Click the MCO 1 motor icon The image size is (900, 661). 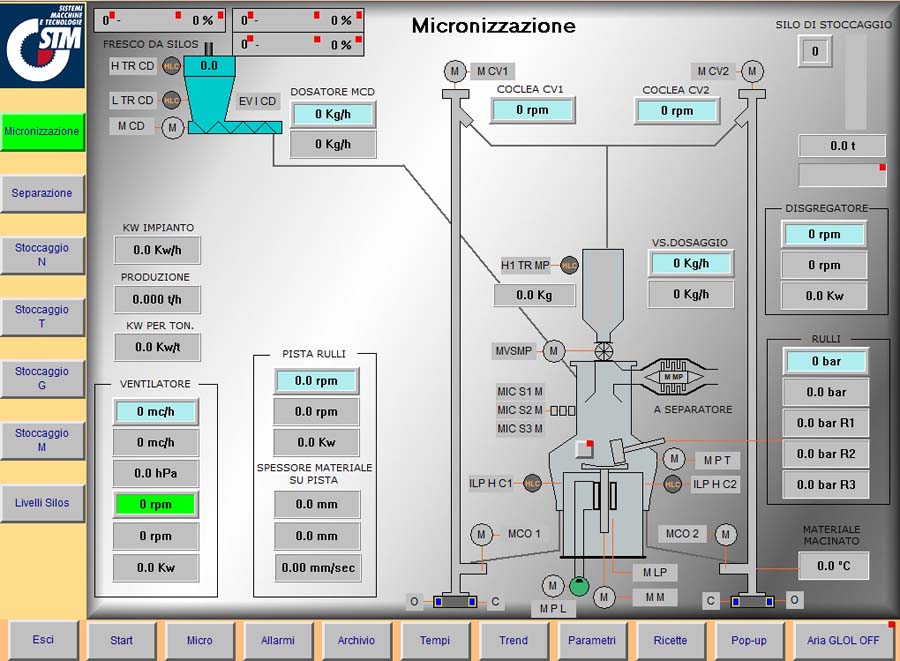[x=482, y=534]
